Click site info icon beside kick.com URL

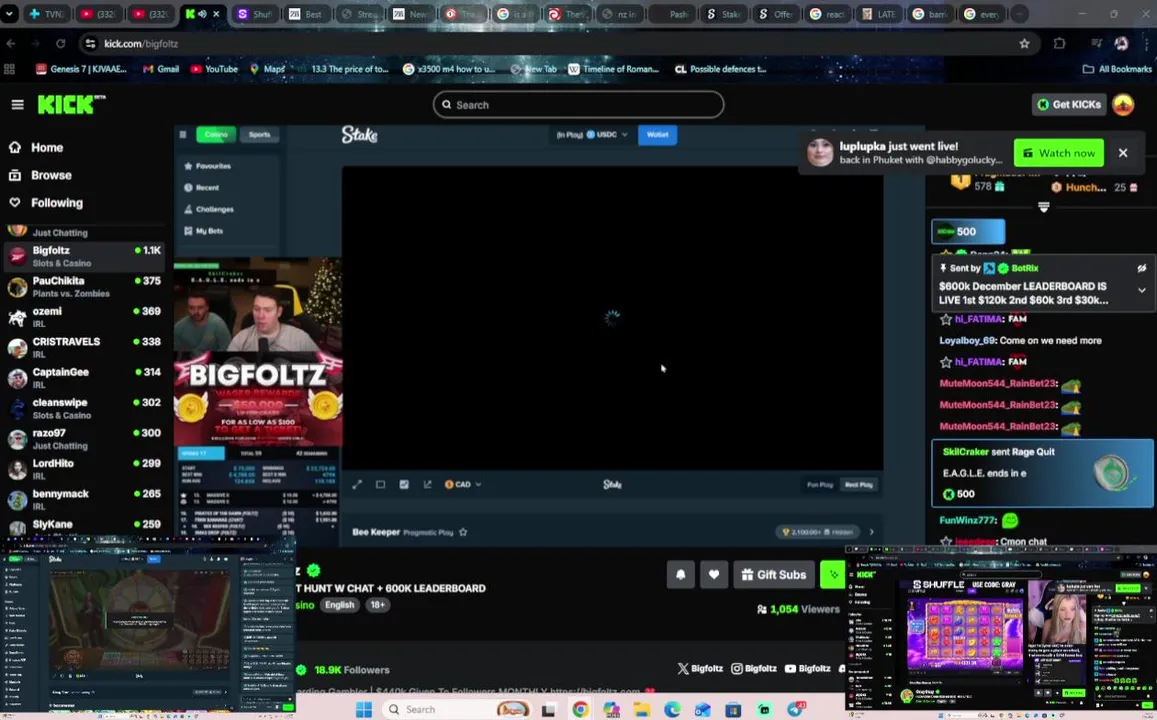coord(90,44)
